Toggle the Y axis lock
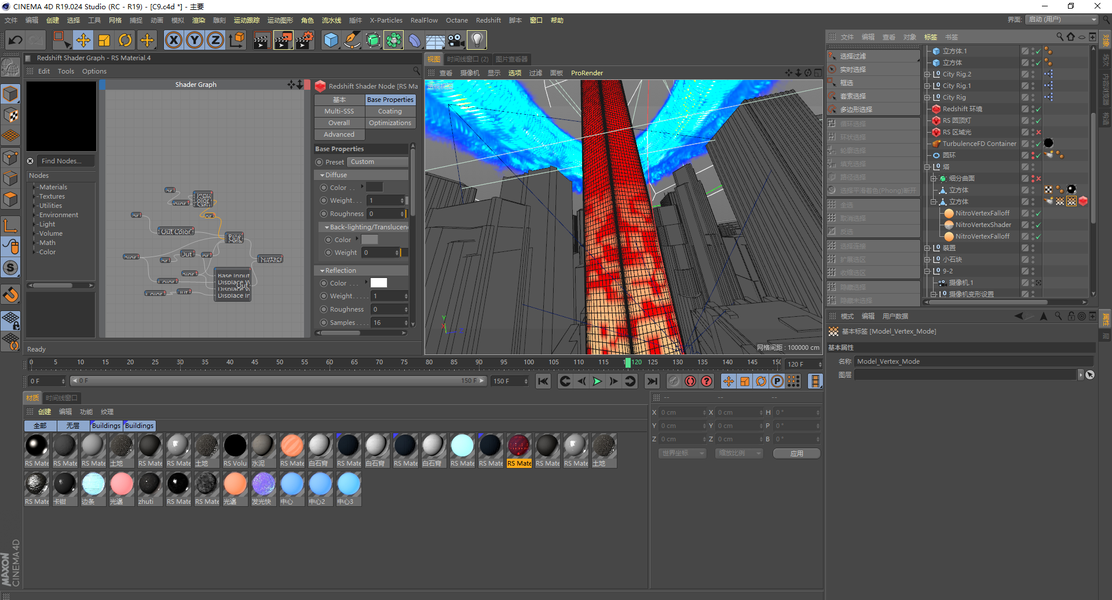The image size is (1112, 600). tap(194, 40)
